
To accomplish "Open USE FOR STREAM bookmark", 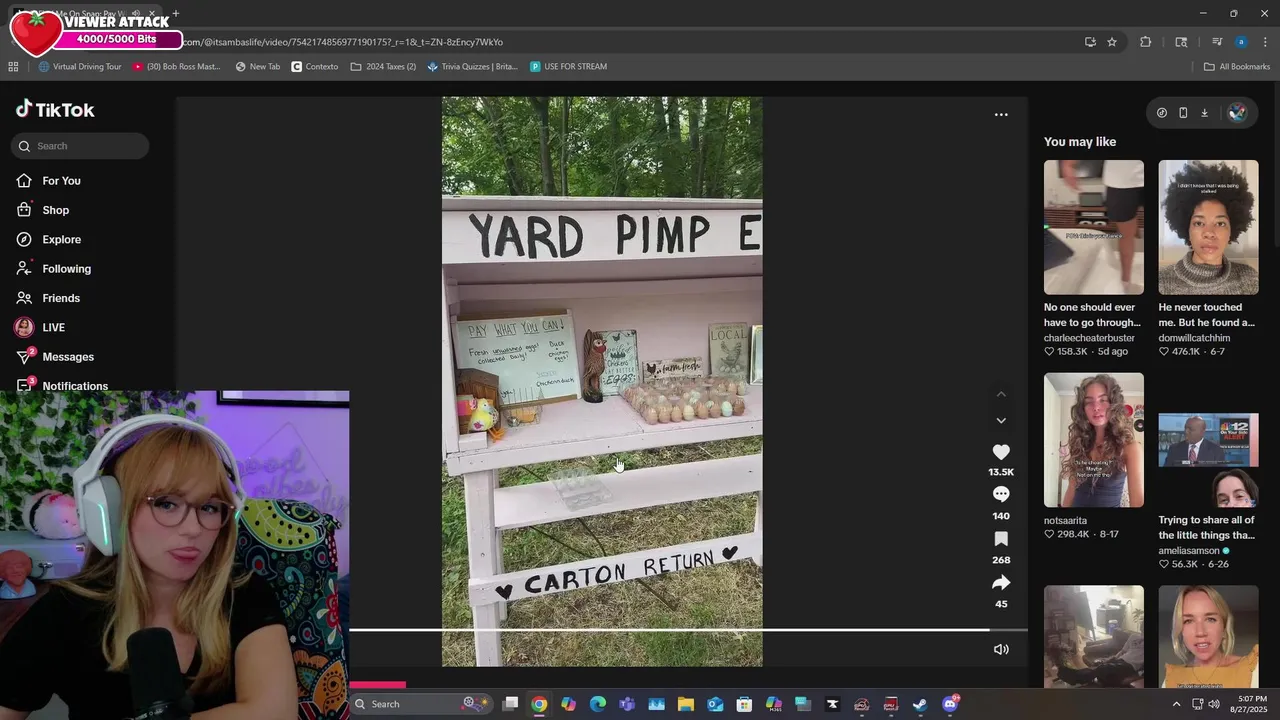I will pos(568,67).
